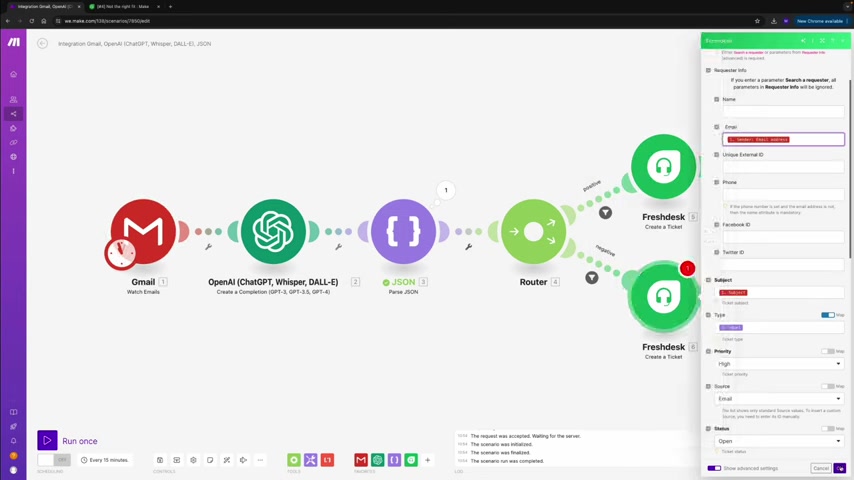Click the Save scenario control icon
The image size is (854, 480).
click(160, 460)
